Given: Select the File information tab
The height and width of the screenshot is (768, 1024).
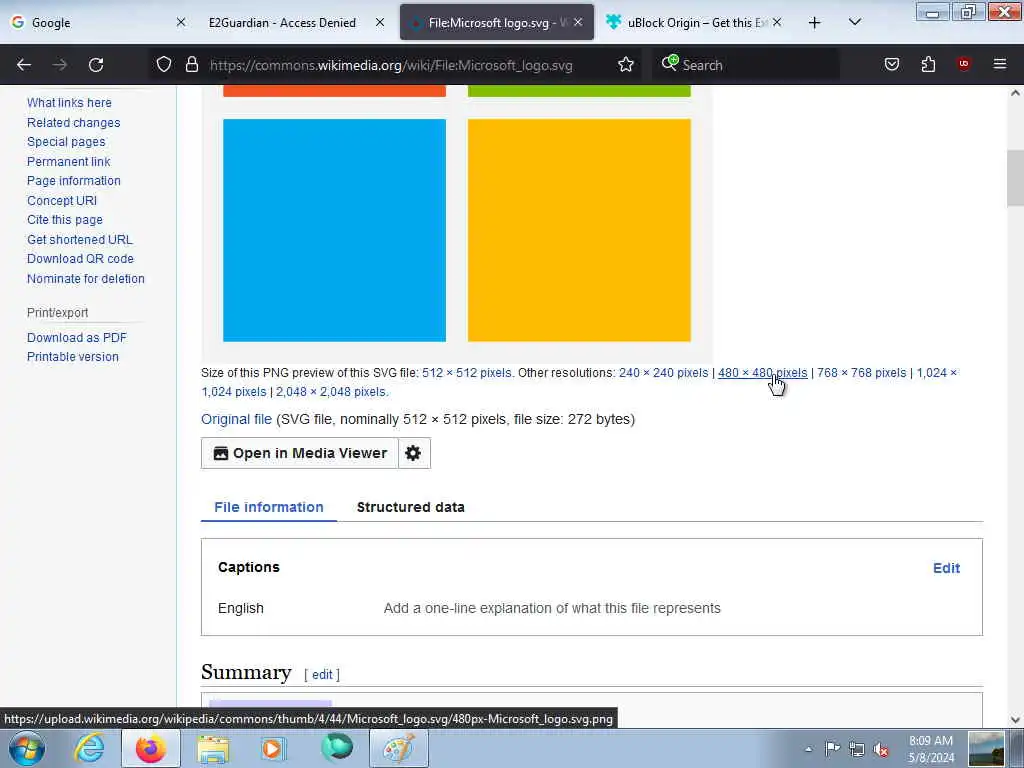Looking at the screenshot, I should (268, 507).
